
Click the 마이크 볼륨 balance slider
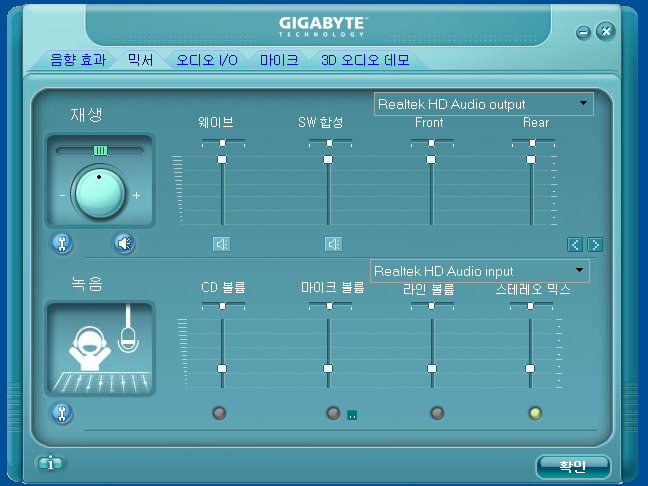(330, 306)
